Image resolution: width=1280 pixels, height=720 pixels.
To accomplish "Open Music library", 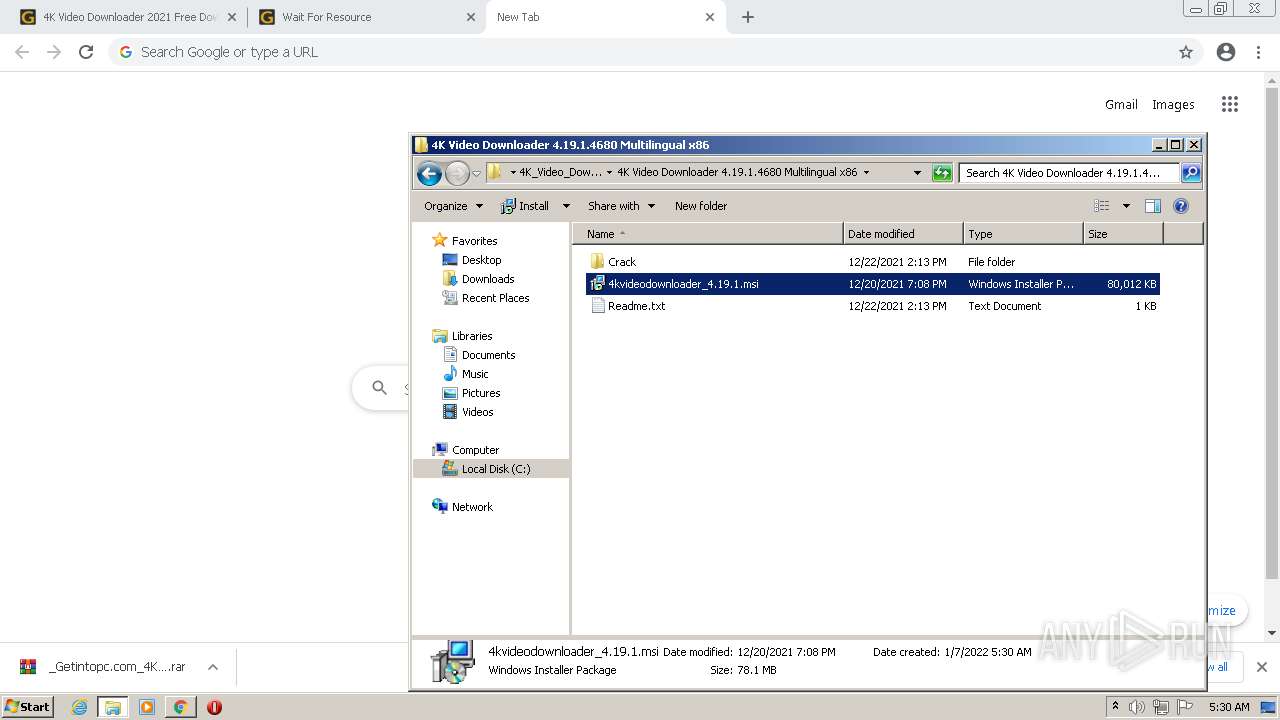I will [475, 374].
